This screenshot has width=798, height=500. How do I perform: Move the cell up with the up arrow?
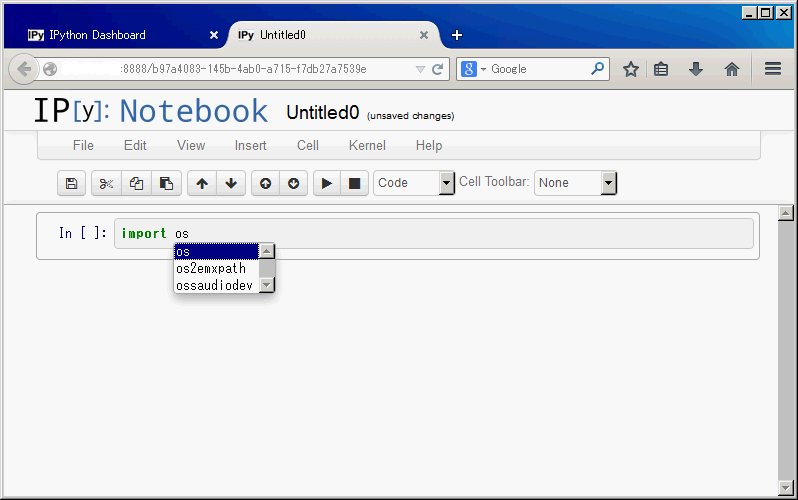coord(202,183)
